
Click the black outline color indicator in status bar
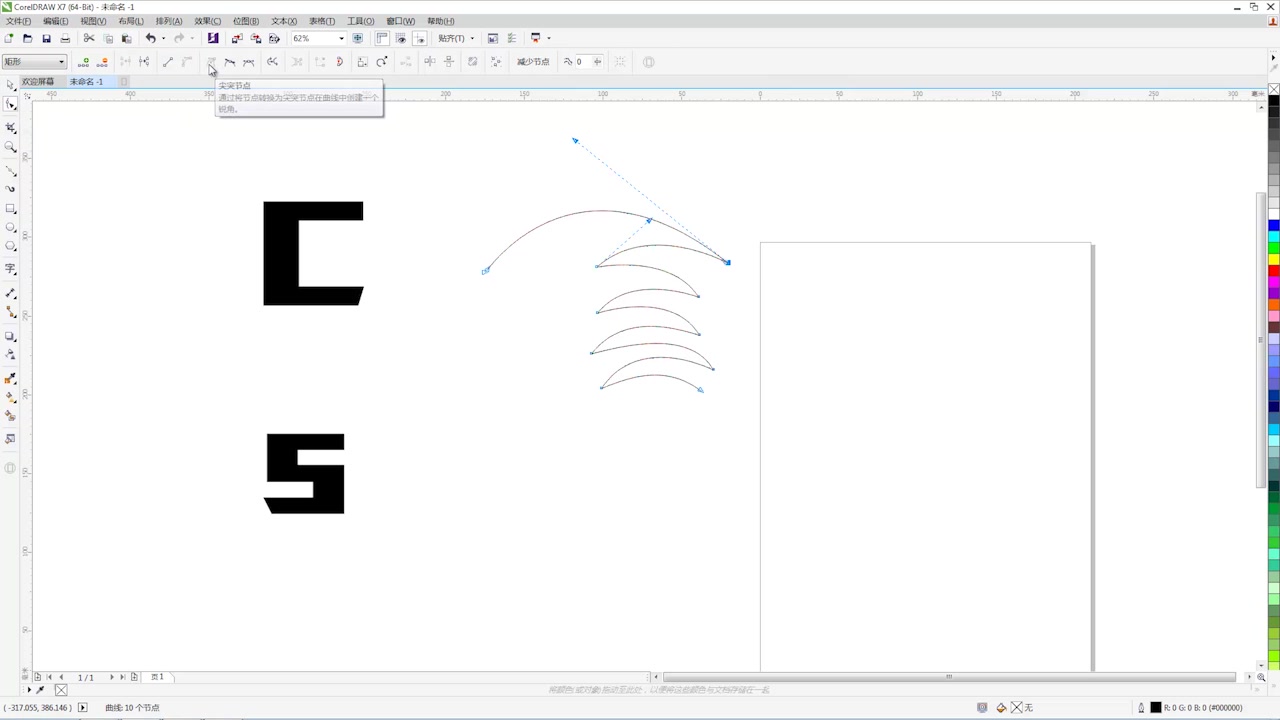[x=1156, y=707]
